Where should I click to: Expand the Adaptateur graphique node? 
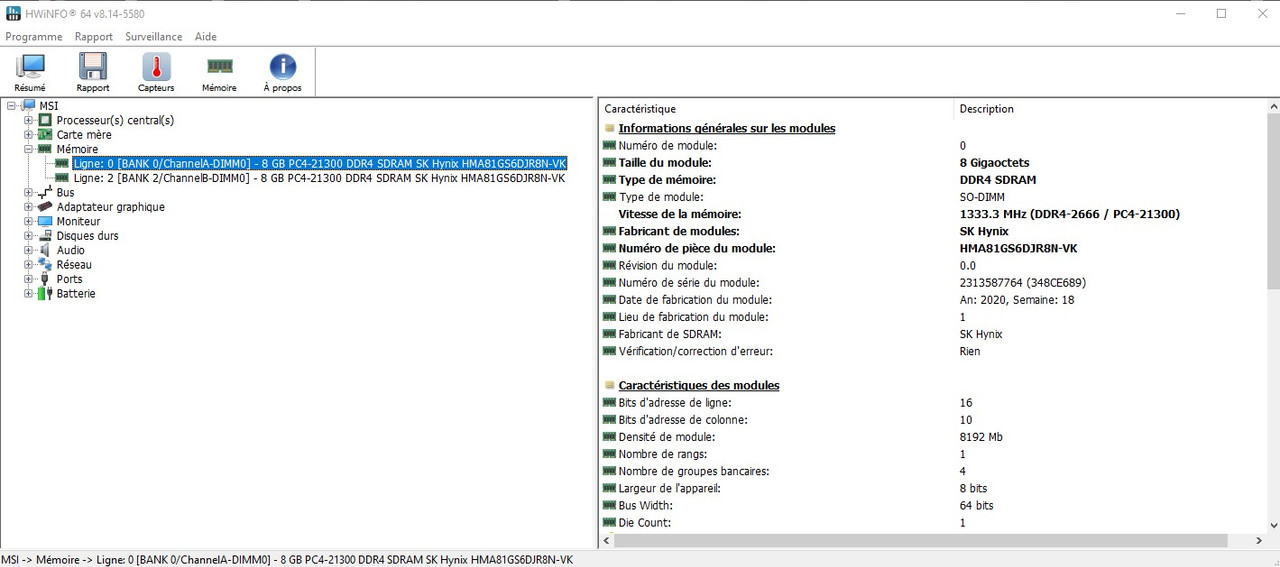click(x=29, y=207)
